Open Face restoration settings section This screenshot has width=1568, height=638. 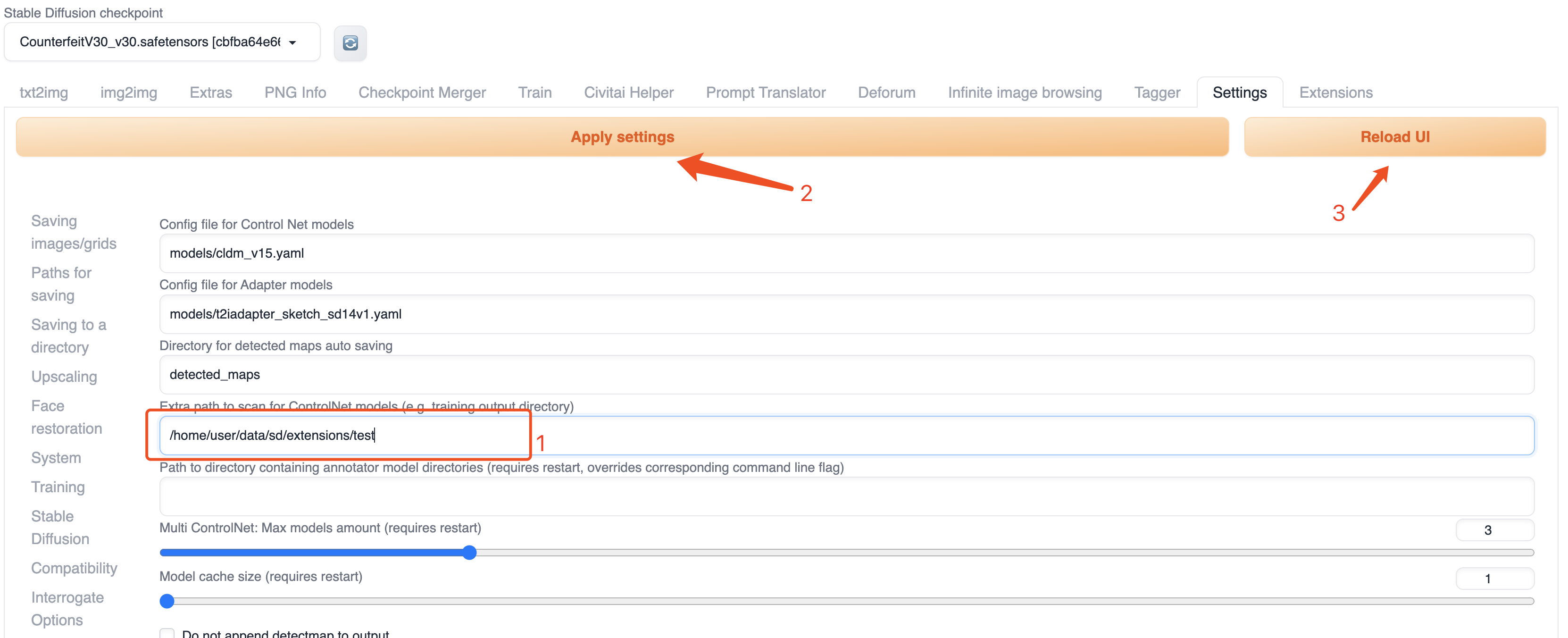click(x=67, y=417)
